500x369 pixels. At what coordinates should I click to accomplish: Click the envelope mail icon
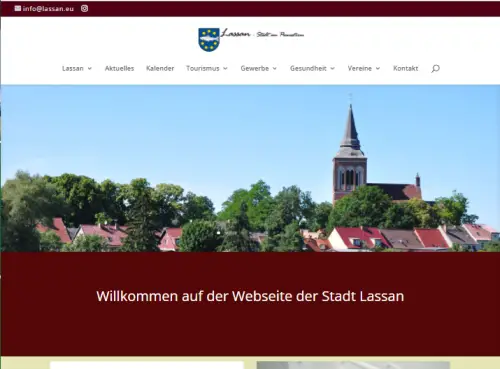18,8
